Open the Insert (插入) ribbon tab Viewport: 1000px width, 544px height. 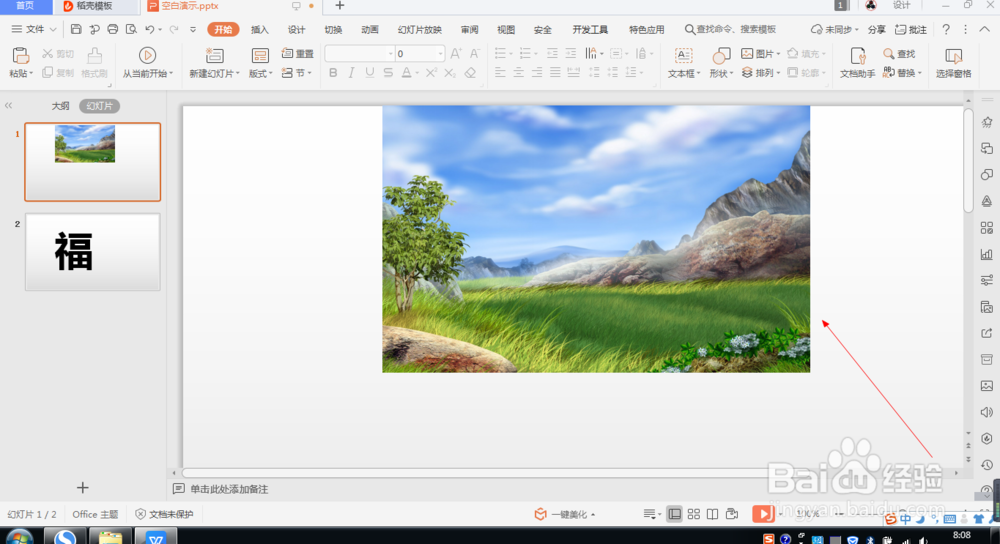[x=260, y=29]
